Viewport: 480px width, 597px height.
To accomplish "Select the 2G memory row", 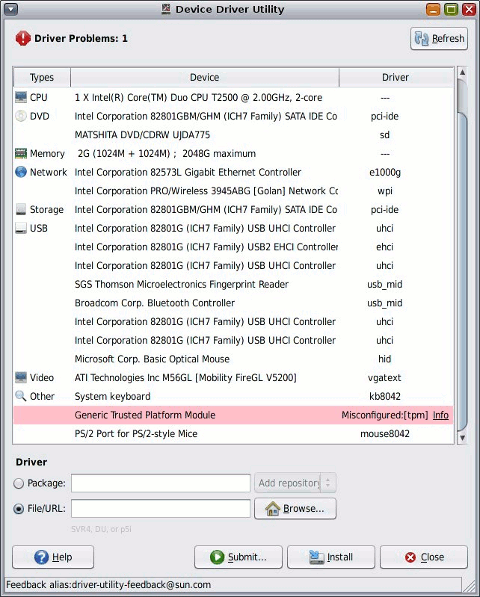I will [x=233, y=153].
